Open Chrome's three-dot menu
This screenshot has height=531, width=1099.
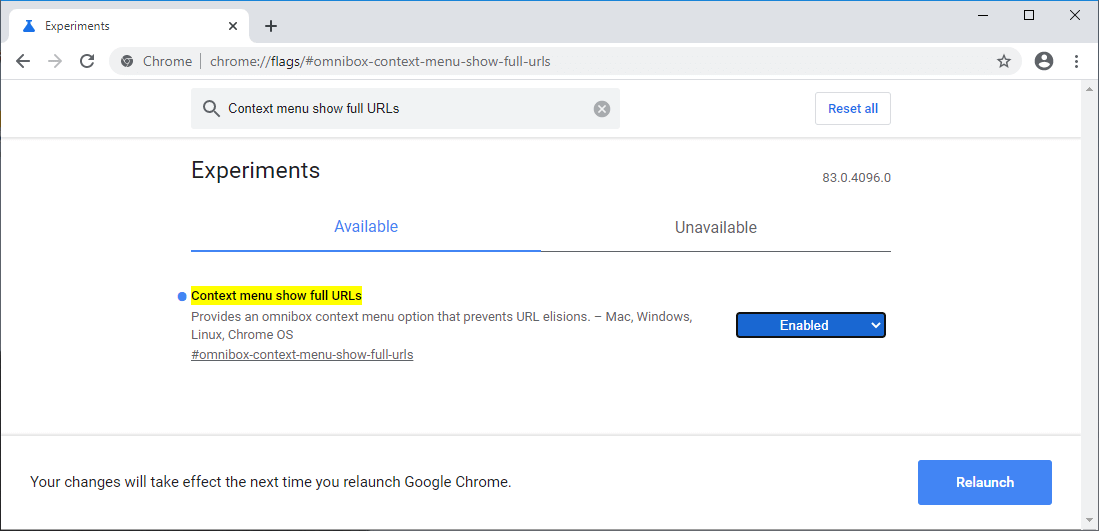pyautogui.click(x=1077, y=61)
